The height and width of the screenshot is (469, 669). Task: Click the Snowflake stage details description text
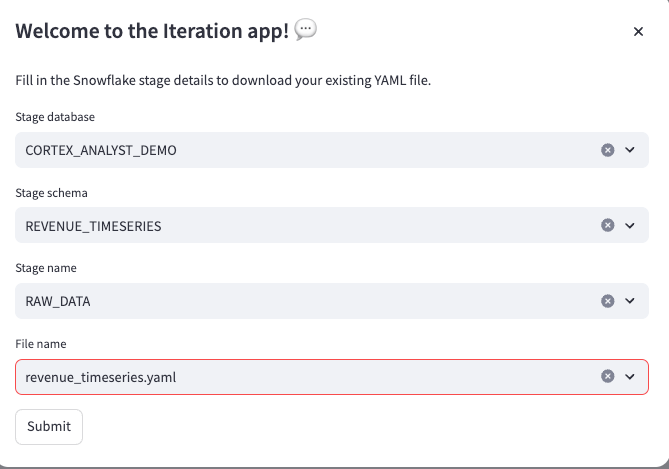223,80
